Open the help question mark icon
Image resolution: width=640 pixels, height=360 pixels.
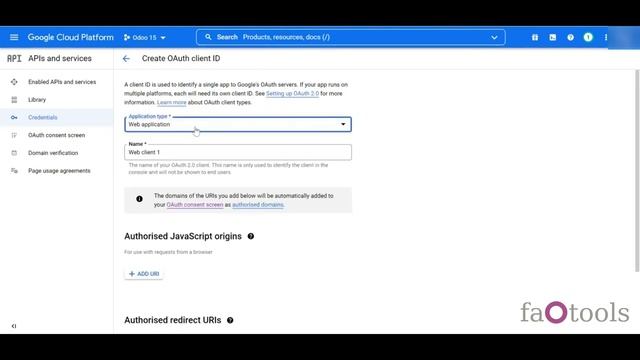click(x=570, y=38)
